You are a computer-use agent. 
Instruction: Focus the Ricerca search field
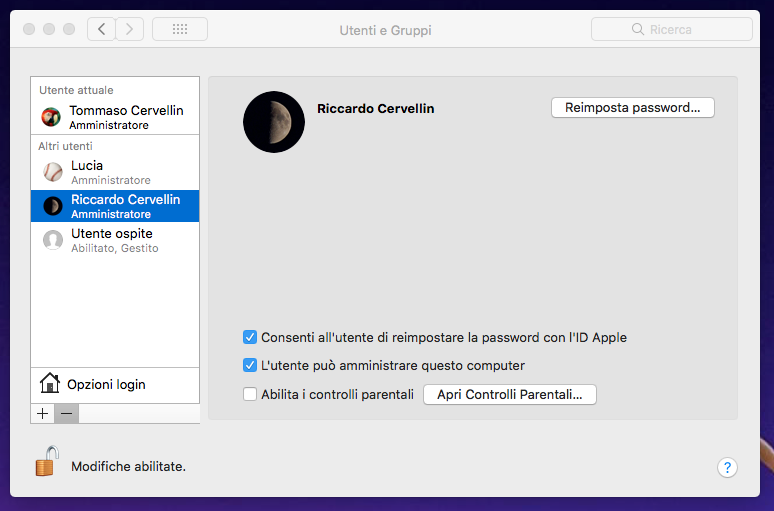672,30
